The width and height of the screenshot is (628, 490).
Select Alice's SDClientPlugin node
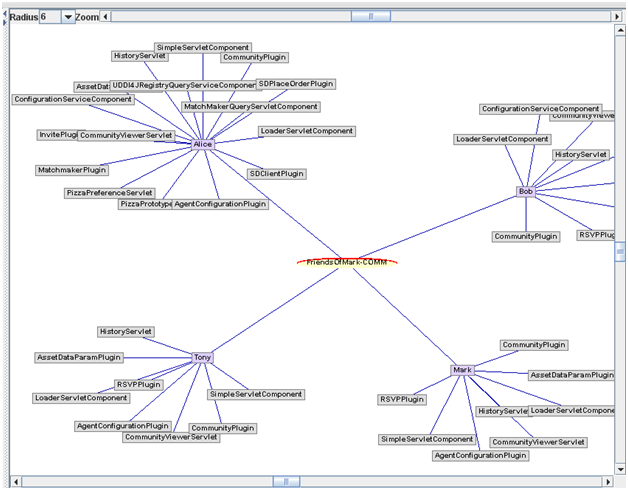tap(276, 174)
